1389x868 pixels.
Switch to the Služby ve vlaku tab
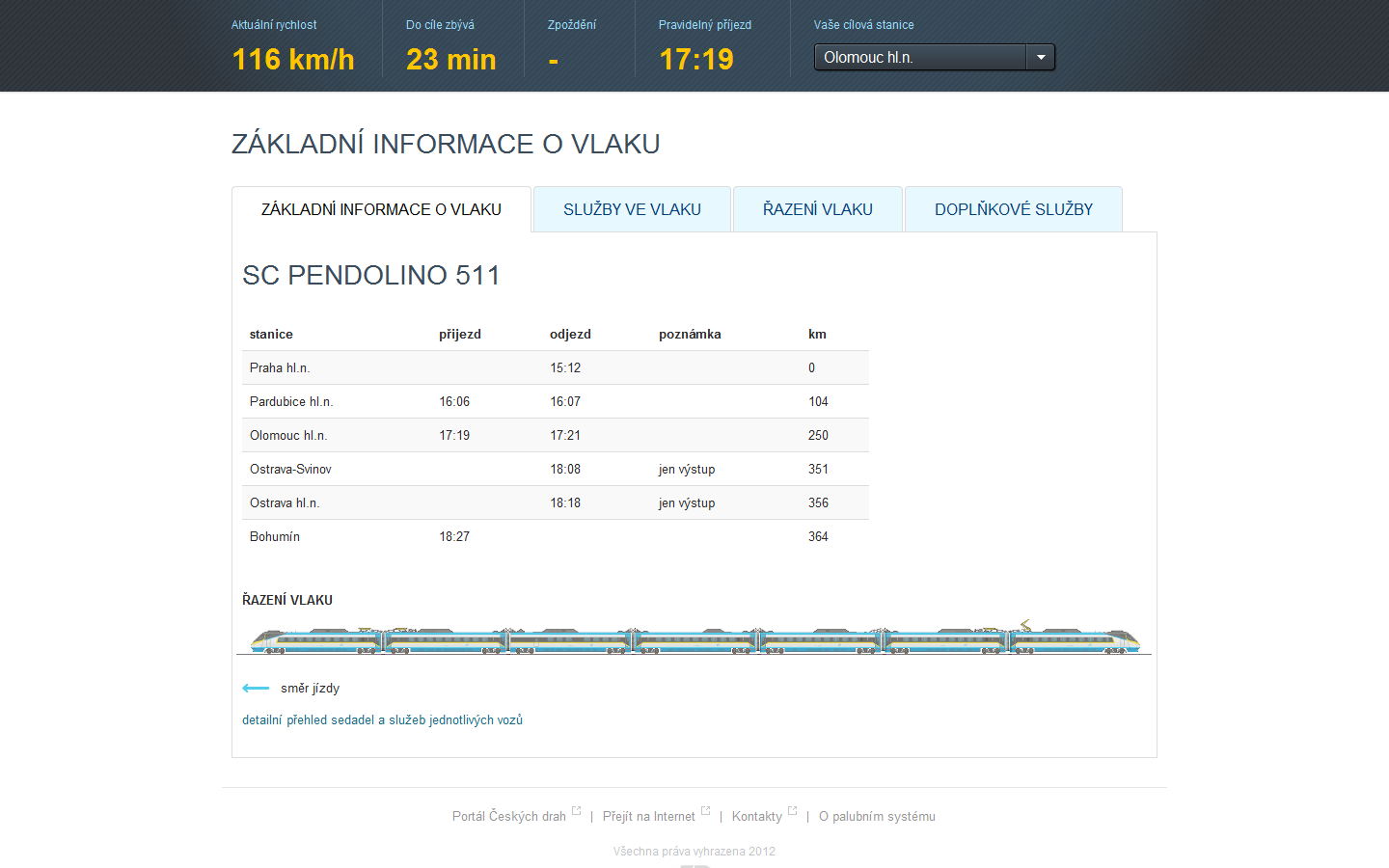[632, 209]
